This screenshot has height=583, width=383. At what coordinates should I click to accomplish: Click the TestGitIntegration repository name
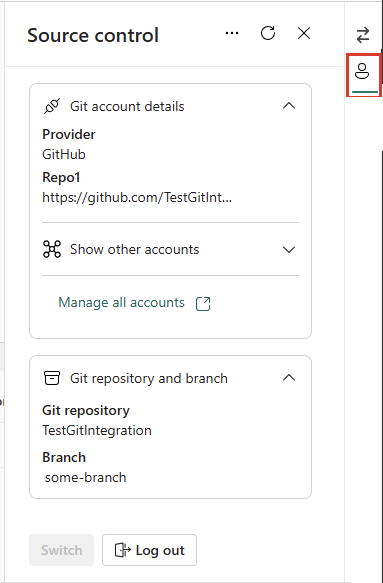pyautogui.click(x=97, y=431)
